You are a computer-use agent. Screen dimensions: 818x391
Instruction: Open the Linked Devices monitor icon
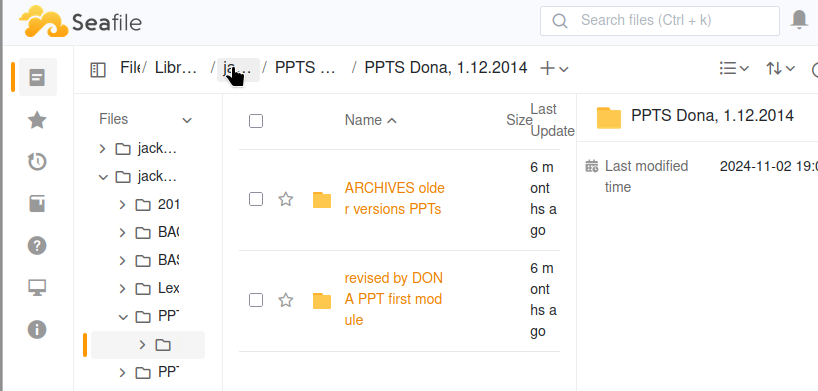click(38, 287)
